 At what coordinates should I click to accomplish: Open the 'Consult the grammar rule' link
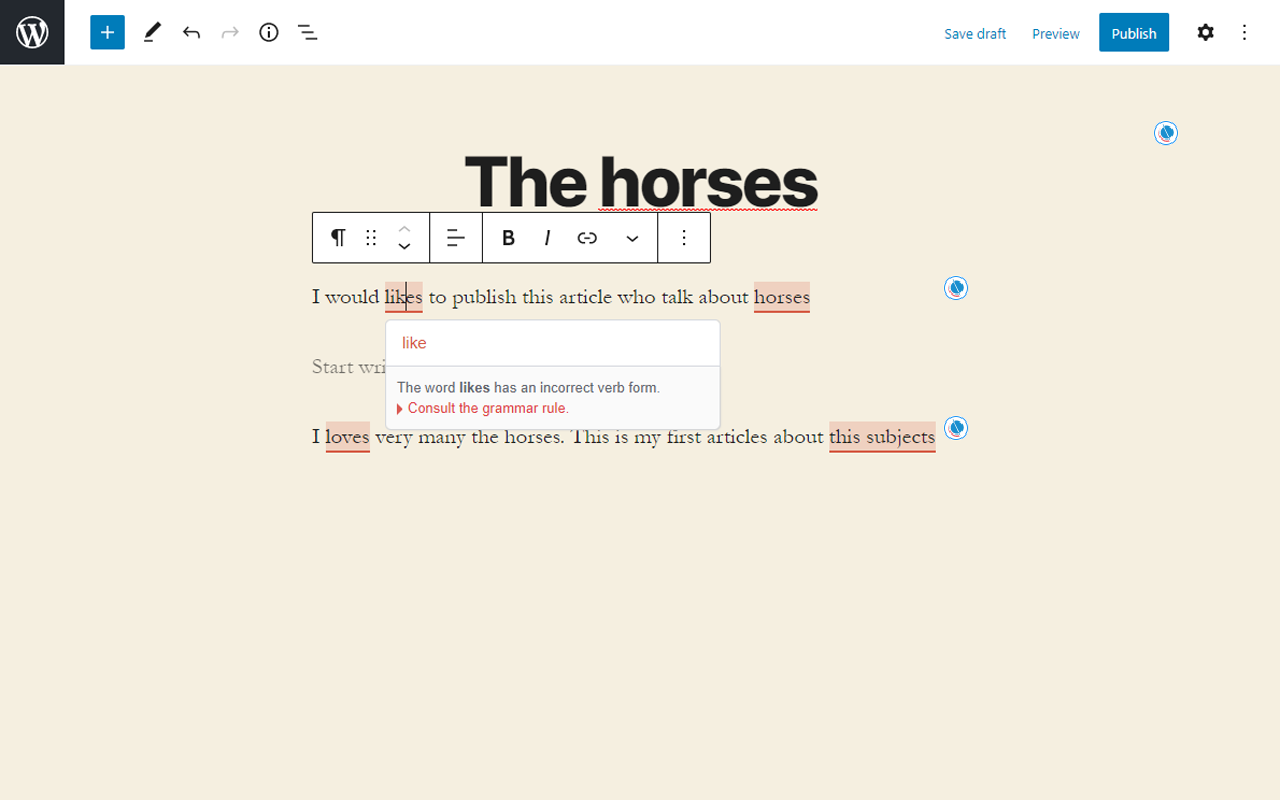(488, 408)
